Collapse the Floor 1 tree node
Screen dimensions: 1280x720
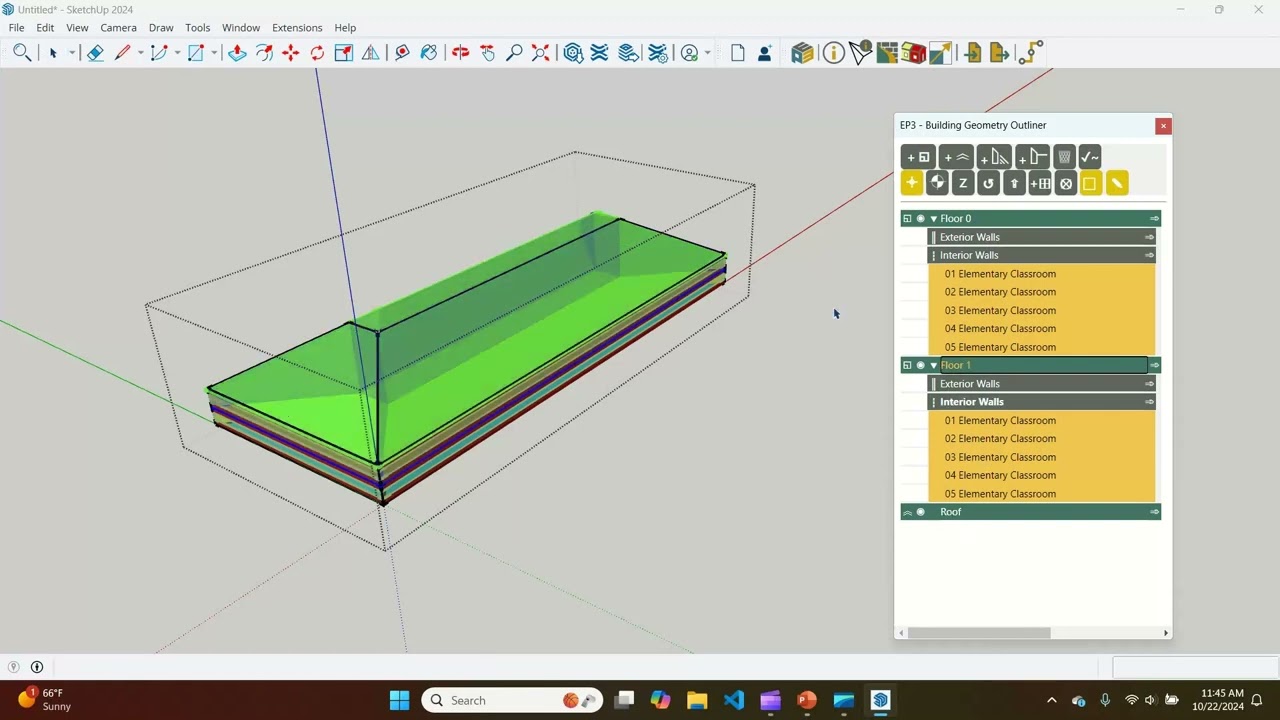pos(934,366)
